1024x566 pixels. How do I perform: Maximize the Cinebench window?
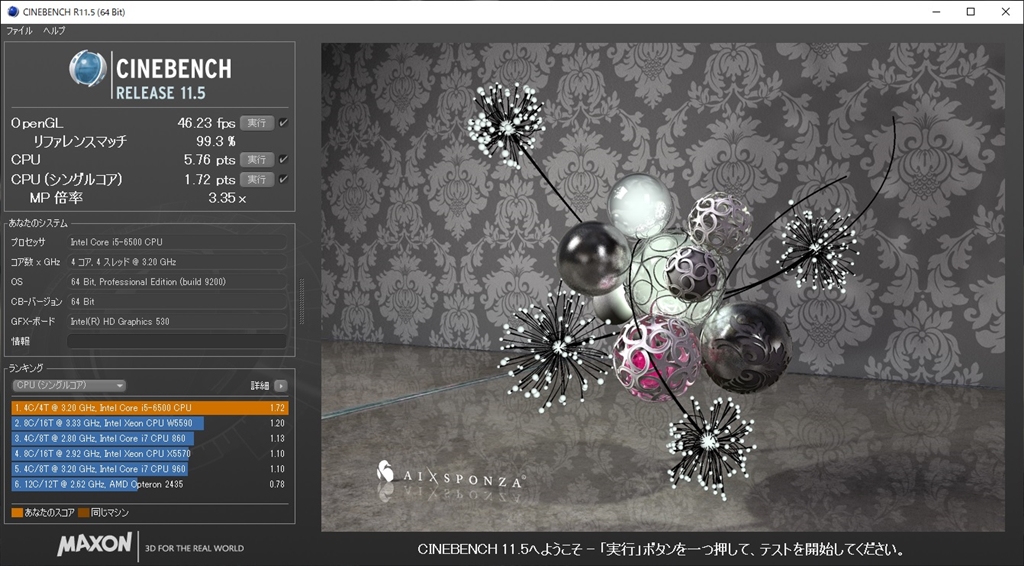(x=970, y=12)
